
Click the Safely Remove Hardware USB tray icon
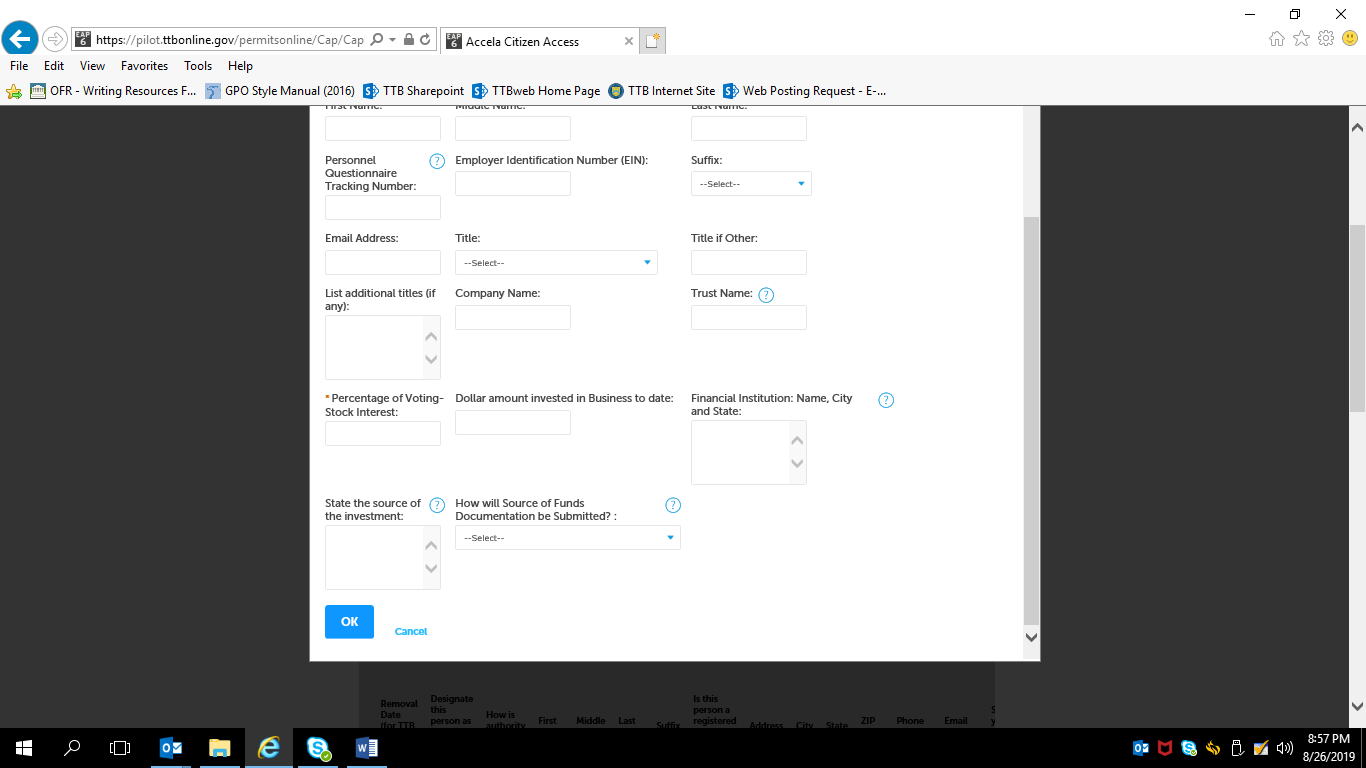point(1237,747)
